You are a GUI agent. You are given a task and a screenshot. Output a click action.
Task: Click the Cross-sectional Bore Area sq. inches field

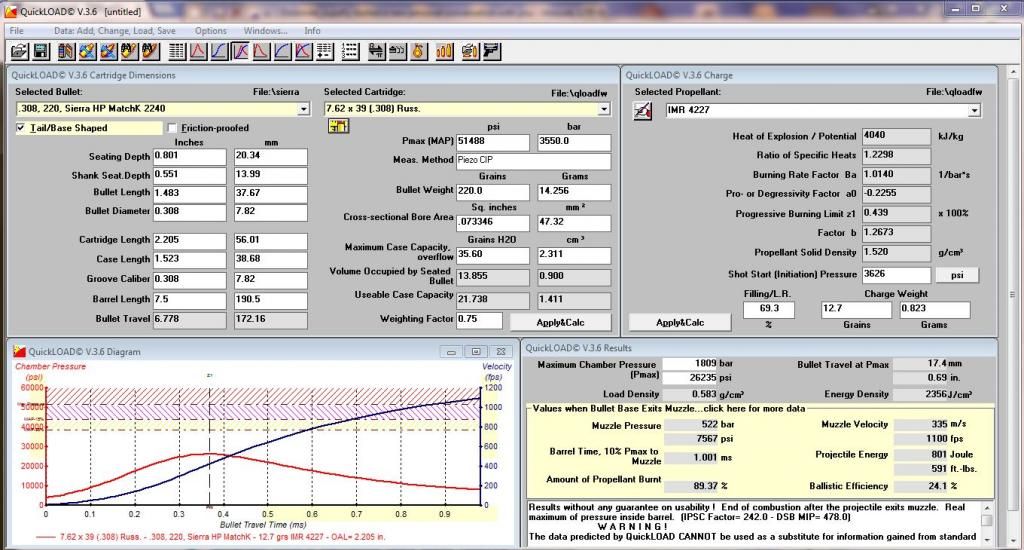point(493,223)
